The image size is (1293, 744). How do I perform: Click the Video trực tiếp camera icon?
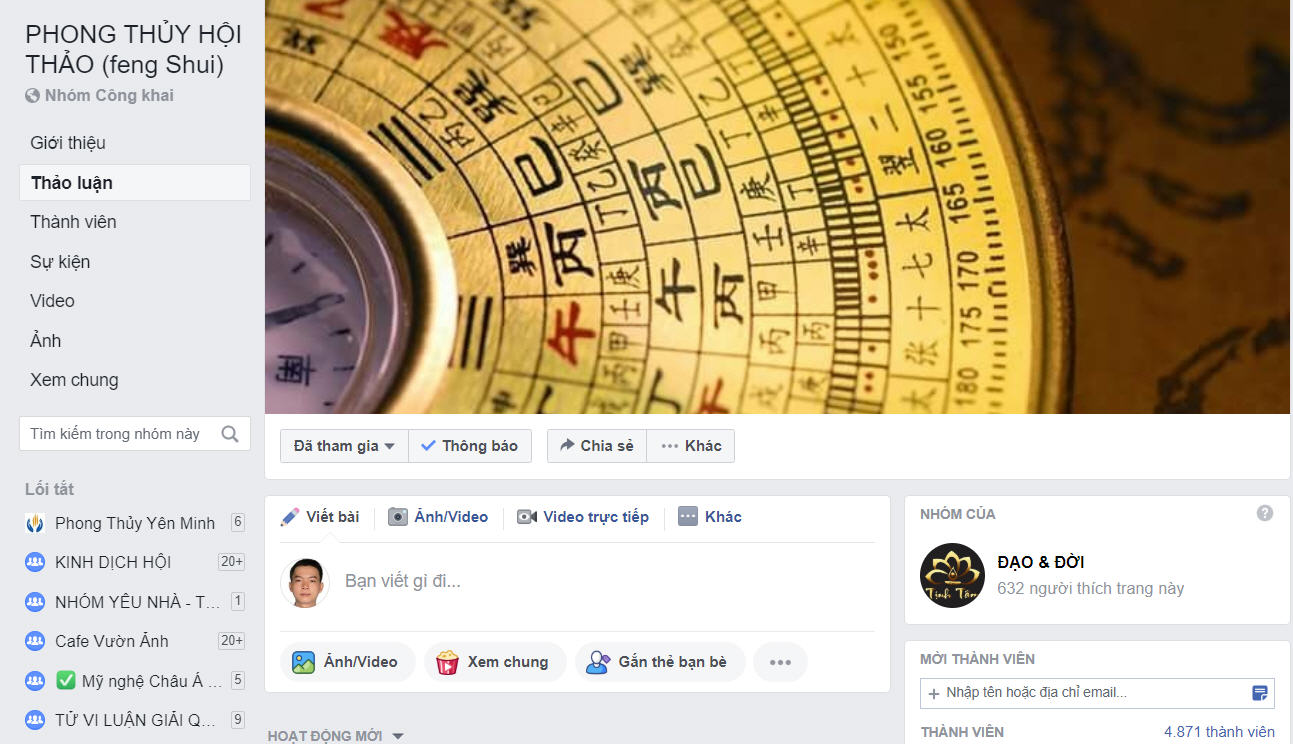pyautogui.click(x=527, y=517)
